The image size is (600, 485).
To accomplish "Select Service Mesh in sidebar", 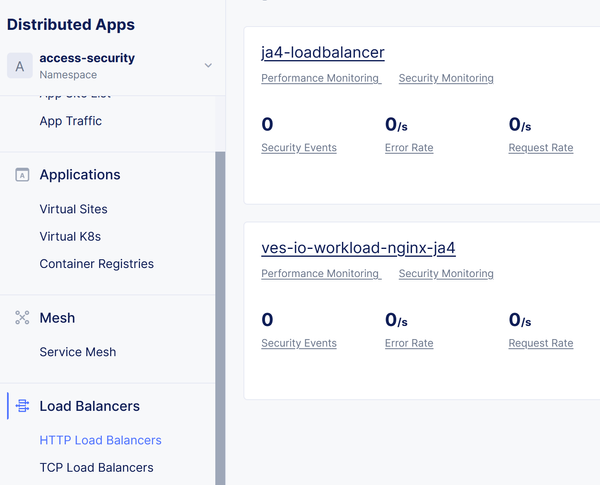I will pos(77,352).
